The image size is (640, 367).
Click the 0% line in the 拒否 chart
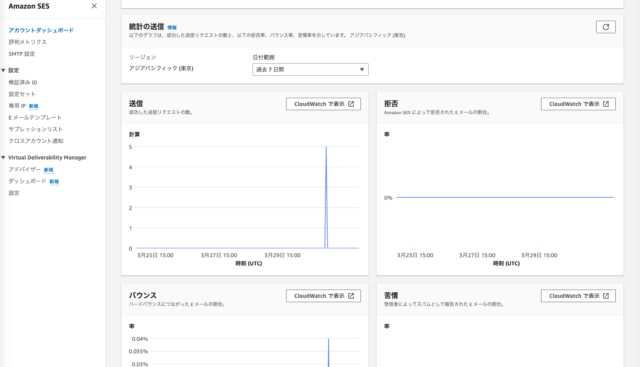point(505,198)
